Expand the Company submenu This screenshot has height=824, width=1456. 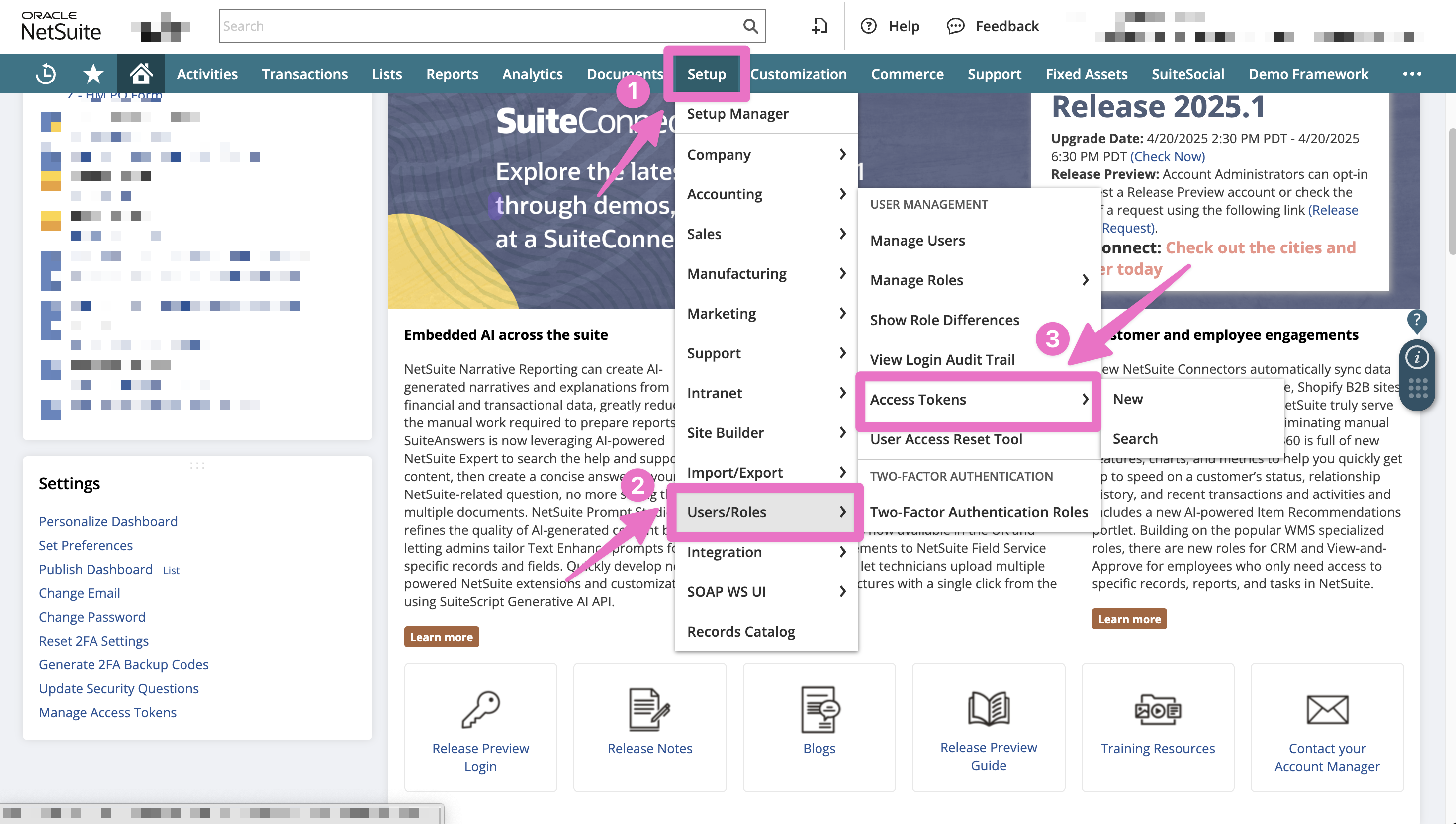tap(766, 154)
